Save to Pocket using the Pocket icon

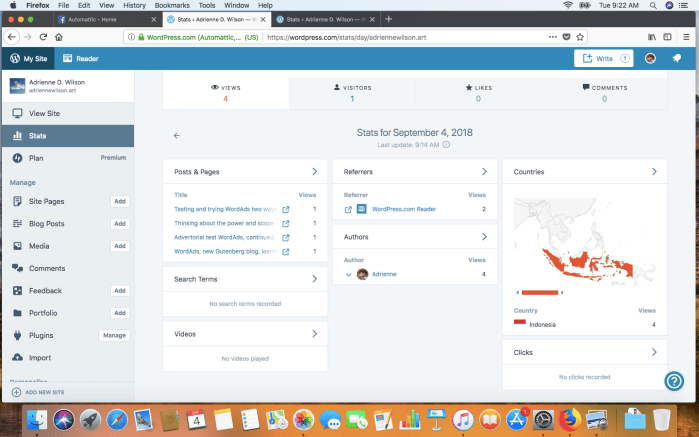tap(566, 37)
